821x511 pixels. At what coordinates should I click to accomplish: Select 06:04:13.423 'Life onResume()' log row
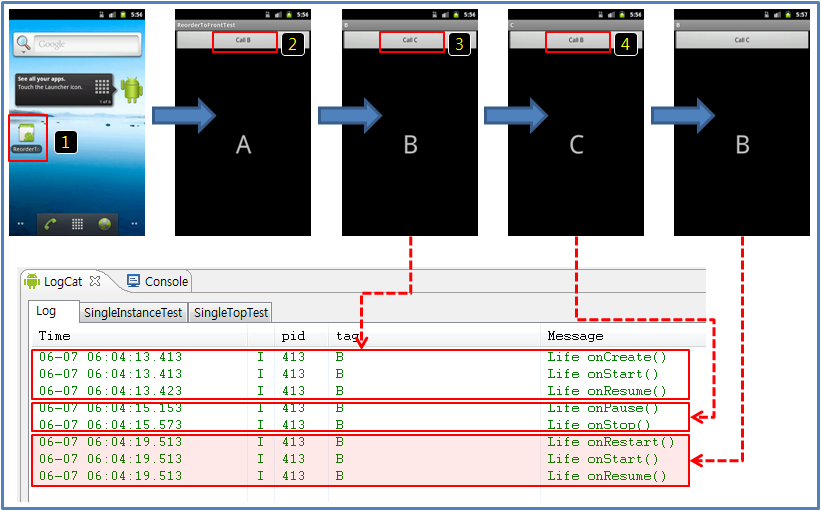click(x=360, y=391)
